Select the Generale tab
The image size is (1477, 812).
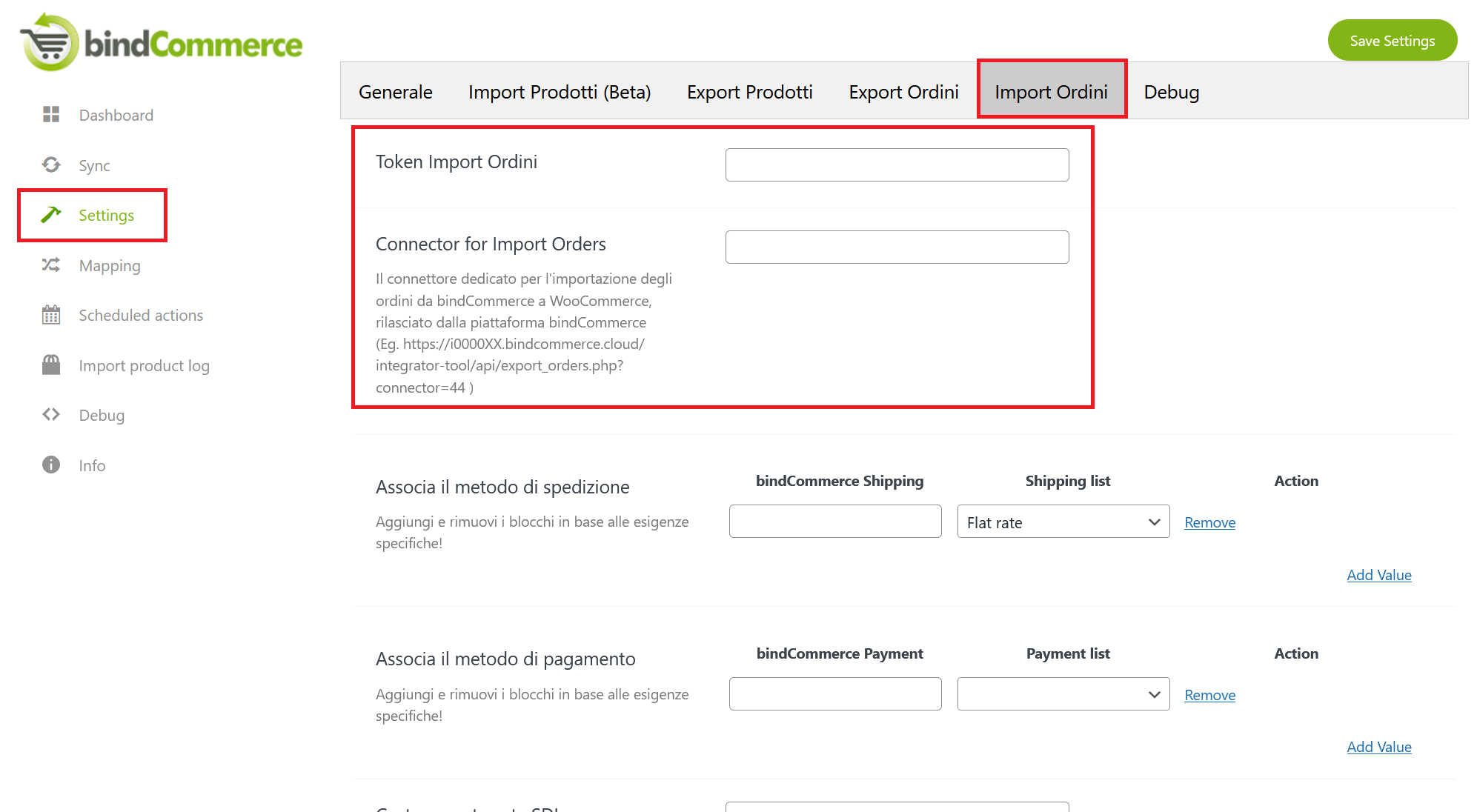tap(396, 92)
